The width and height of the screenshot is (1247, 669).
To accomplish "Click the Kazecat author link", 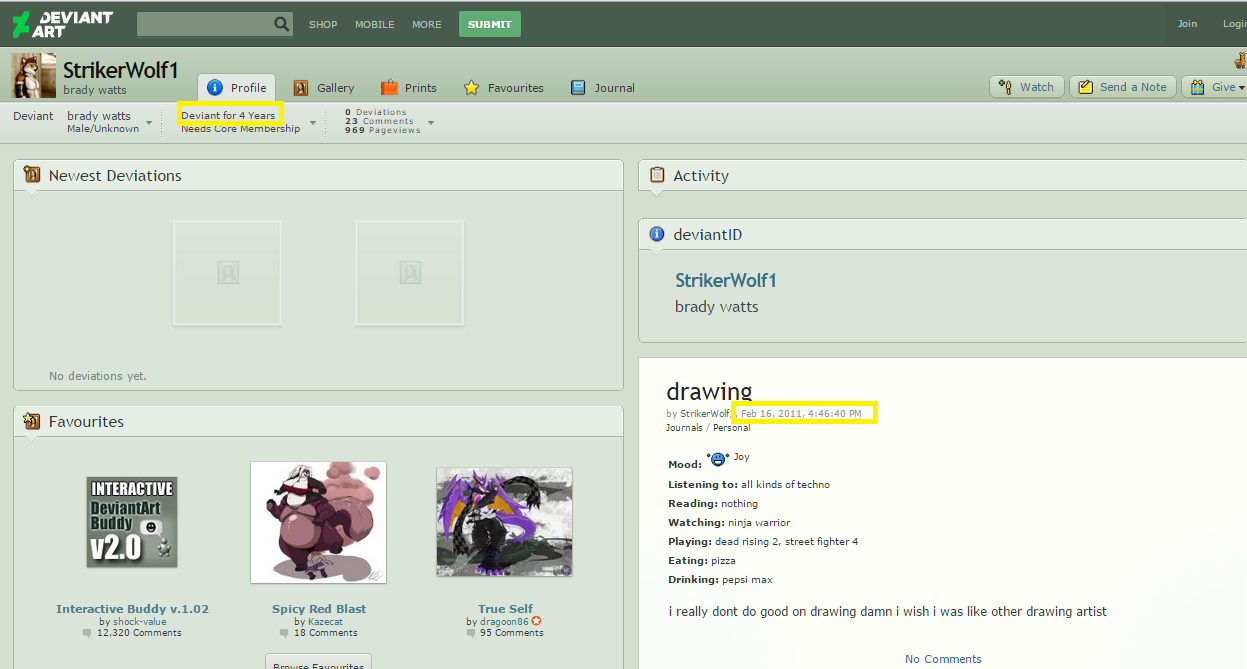I will [x=325, y=621].
